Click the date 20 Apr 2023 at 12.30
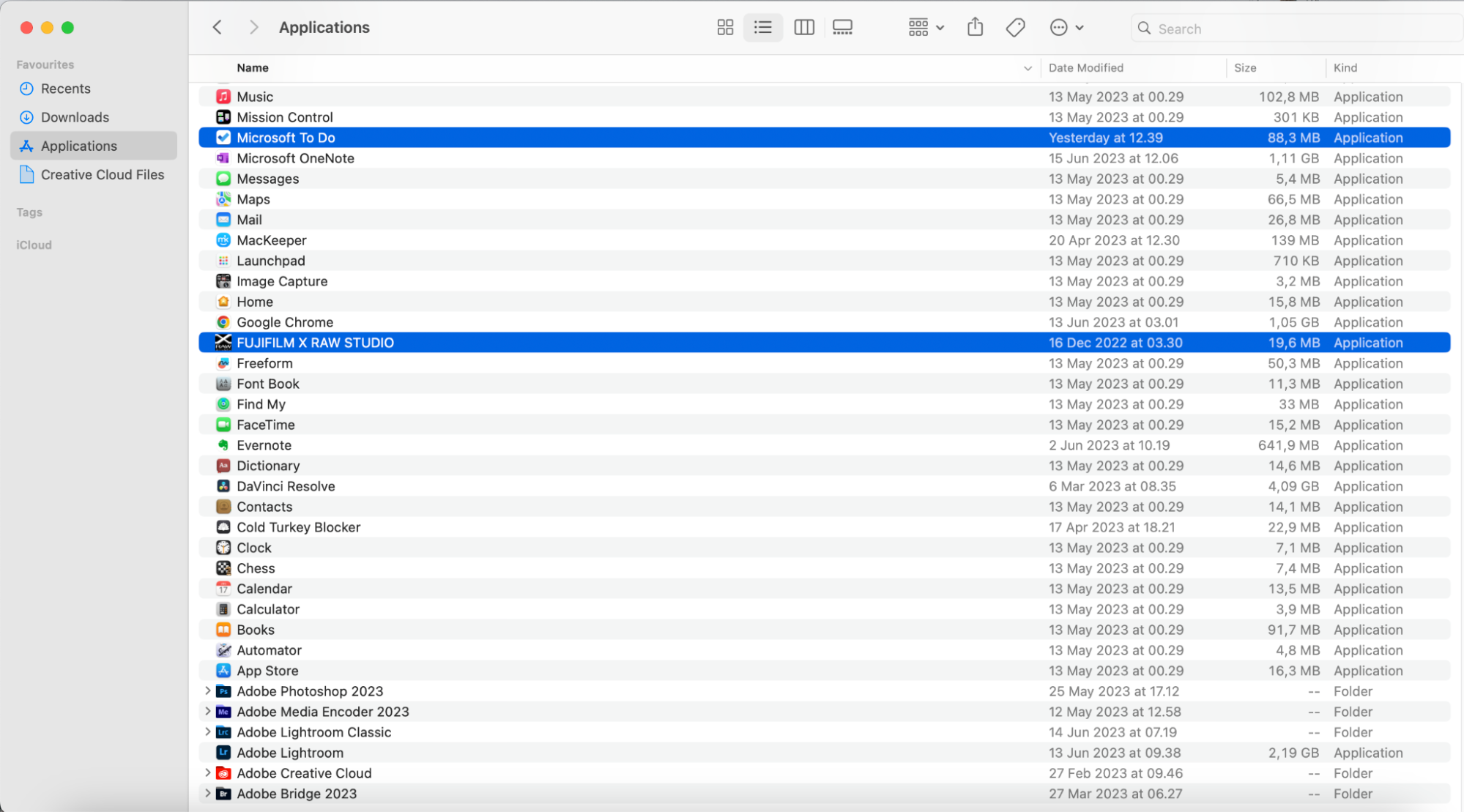Screen dimensions: 1464x812 [x=1114, y=240]
